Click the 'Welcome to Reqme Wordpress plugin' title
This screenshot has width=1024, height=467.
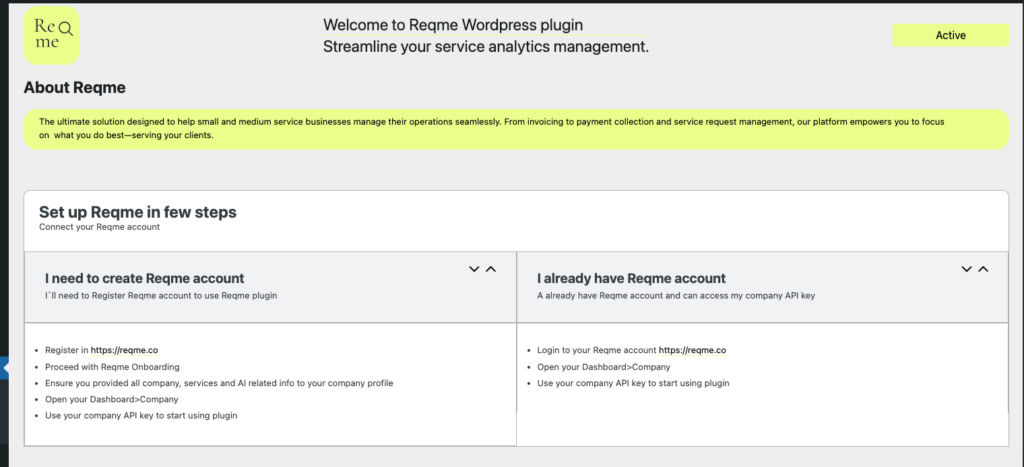click(453, 25)
